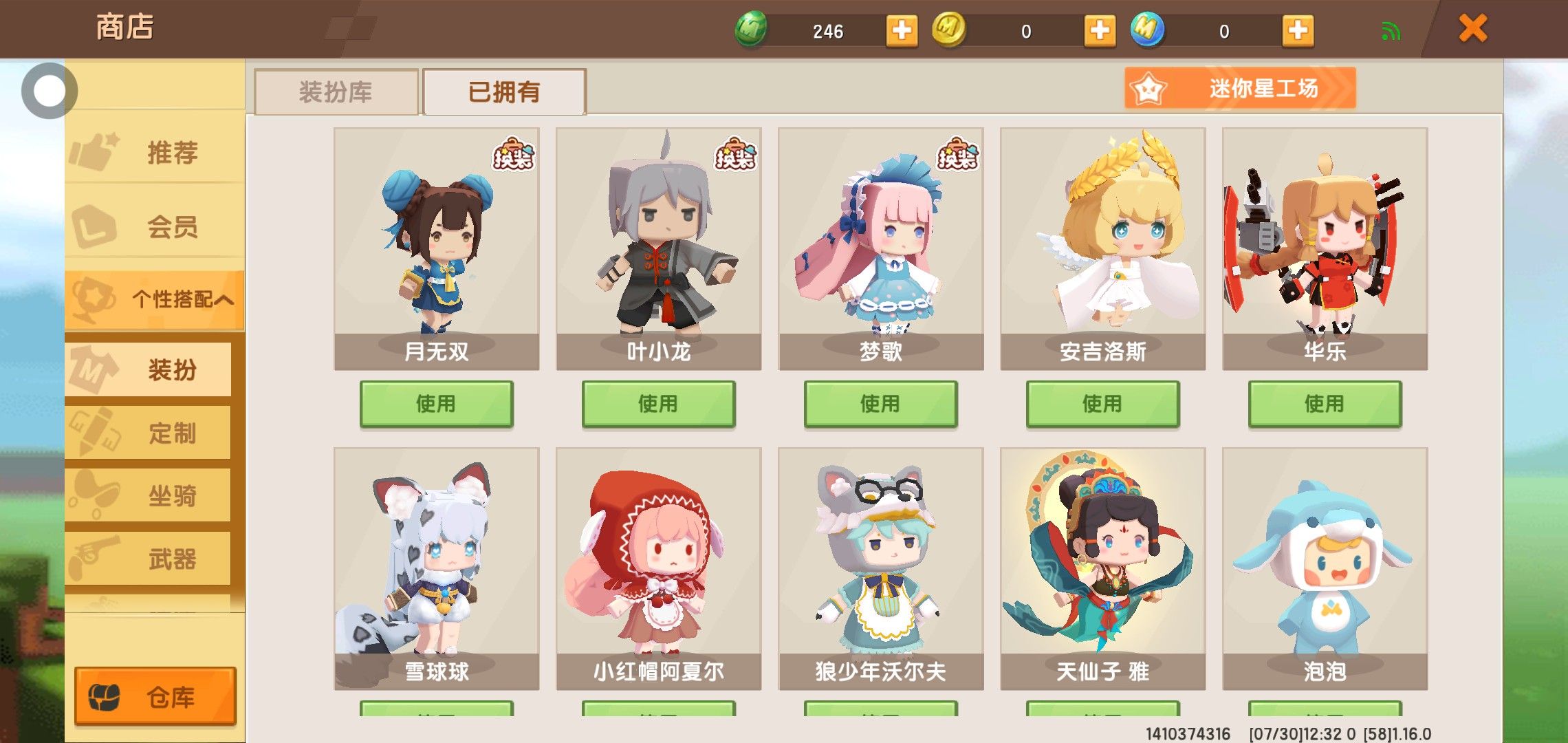This screenshot has height=743, width=1568.
Task: Open the 会员 membership section
Action: pyautogui.click(x=155, y=226)
